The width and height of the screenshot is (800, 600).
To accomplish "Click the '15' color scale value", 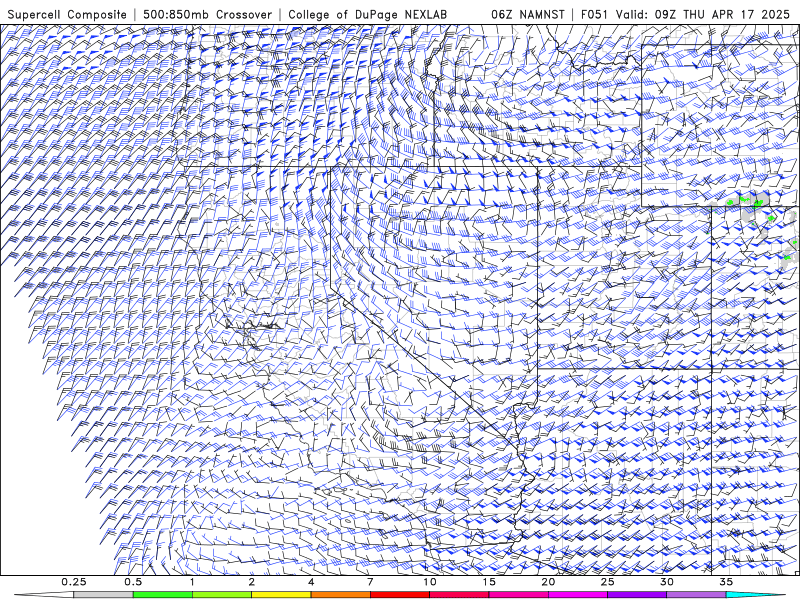I will pos(489,582).
